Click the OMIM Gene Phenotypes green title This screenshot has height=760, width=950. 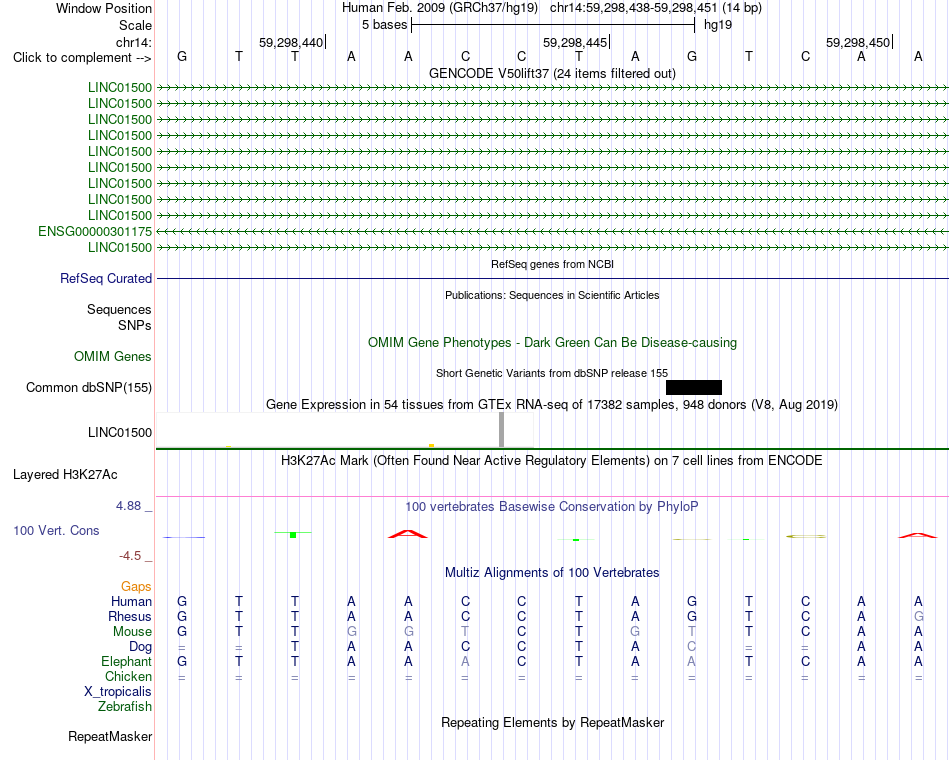click(552, 342)
